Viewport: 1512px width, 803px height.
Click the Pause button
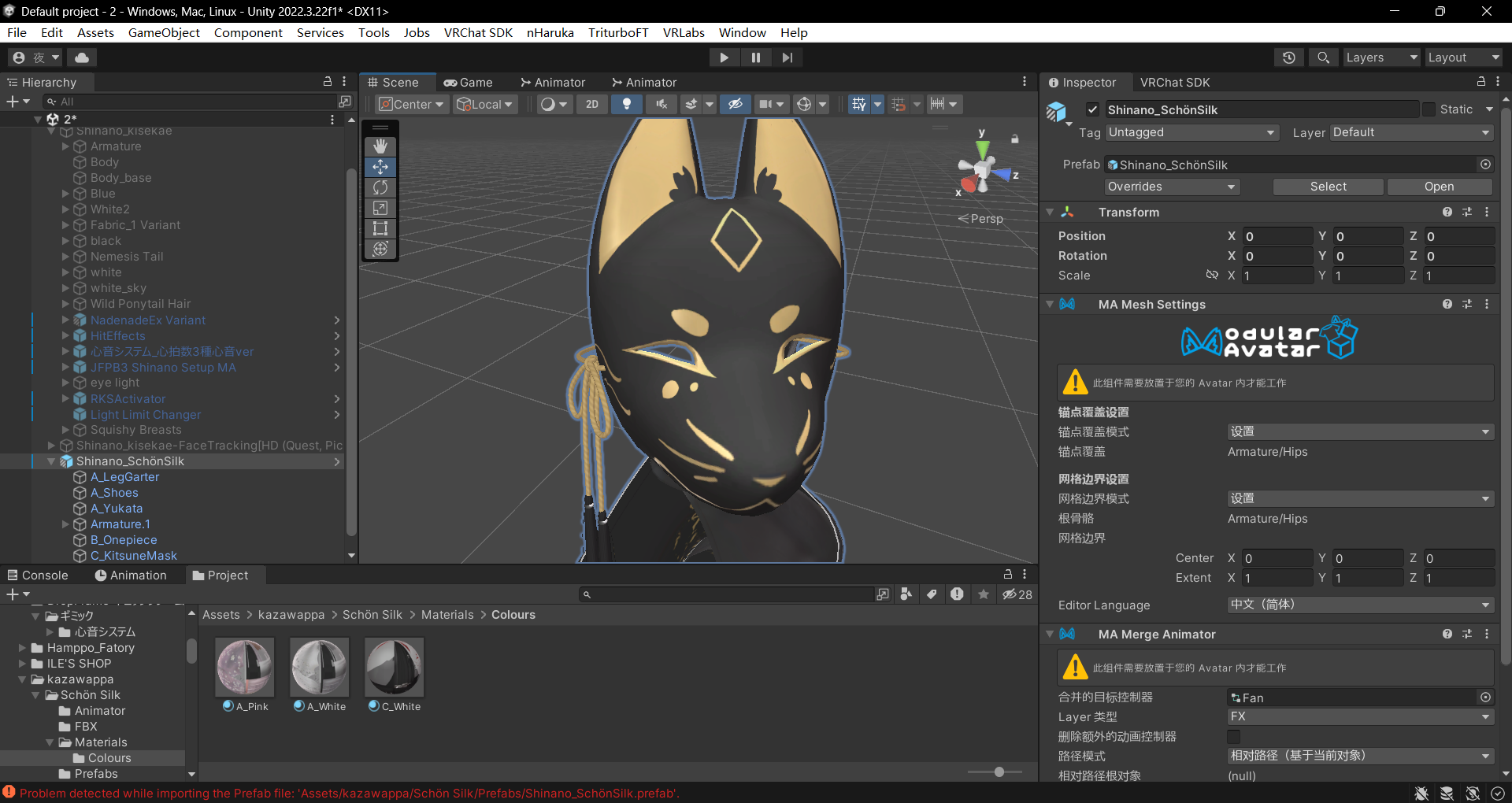[x=756, y=57]
